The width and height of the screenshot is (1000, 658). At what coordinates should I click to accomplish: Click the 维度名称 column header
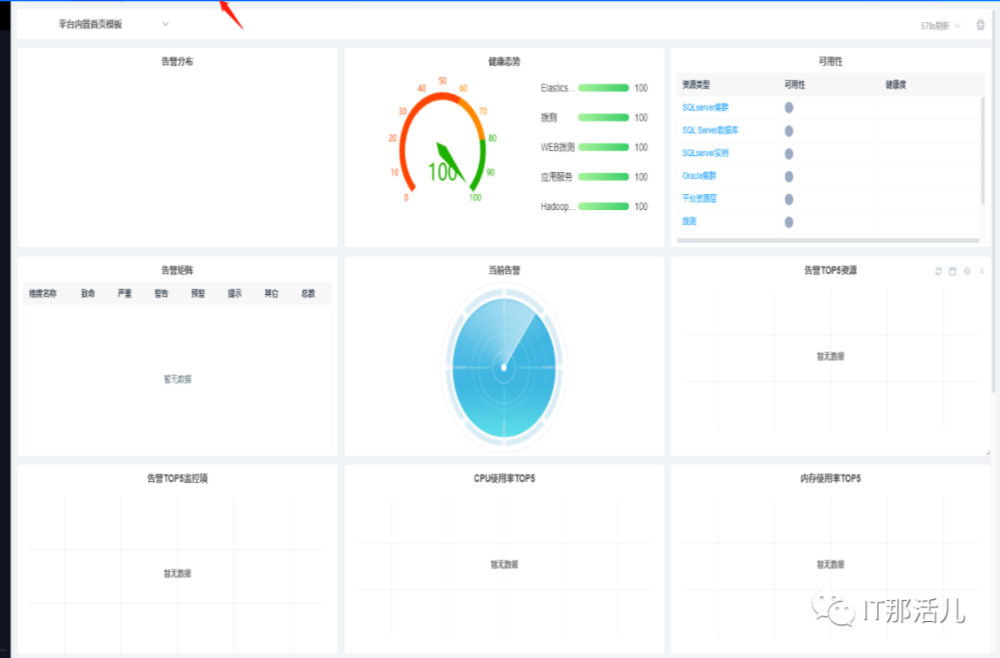tap(43, 293)
